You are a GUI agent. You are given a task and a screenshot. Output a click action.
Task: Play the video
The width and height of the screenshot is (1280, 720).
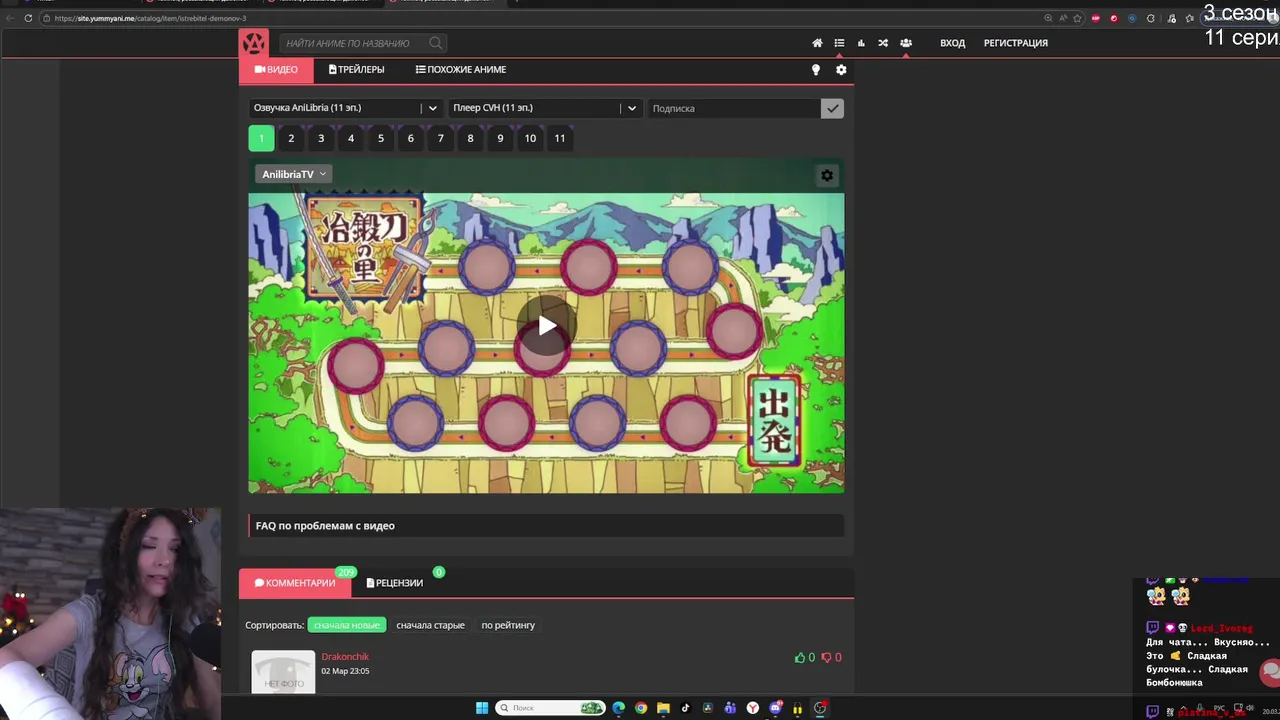pyautogui.click(x=546, y=325)
